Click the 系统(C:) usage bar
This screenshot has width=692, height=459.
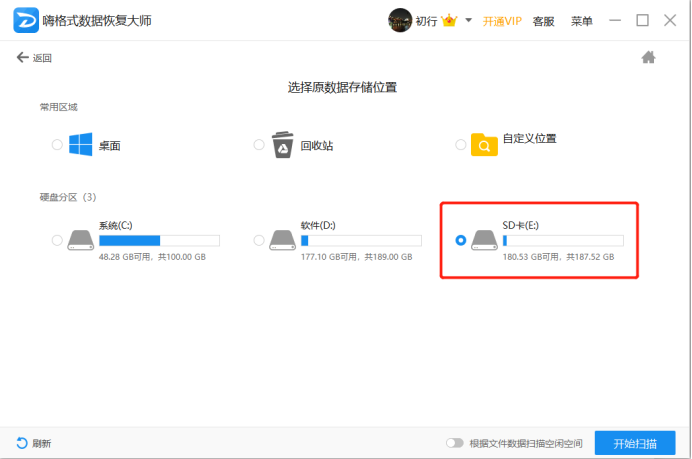point(159,241)
